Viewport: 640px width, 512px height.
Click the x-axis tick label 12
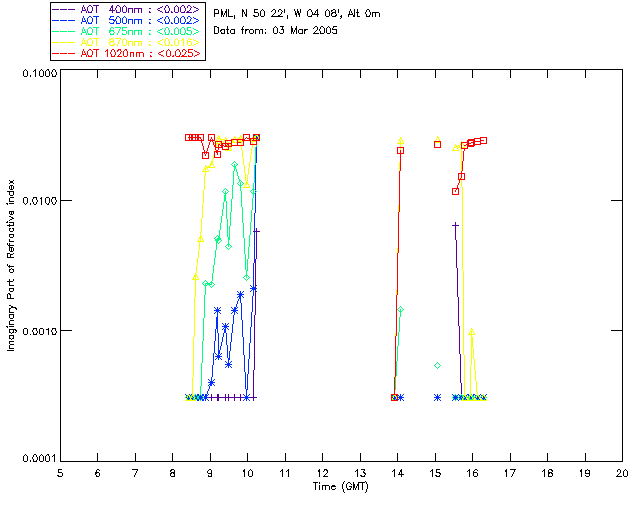[322, 473]
